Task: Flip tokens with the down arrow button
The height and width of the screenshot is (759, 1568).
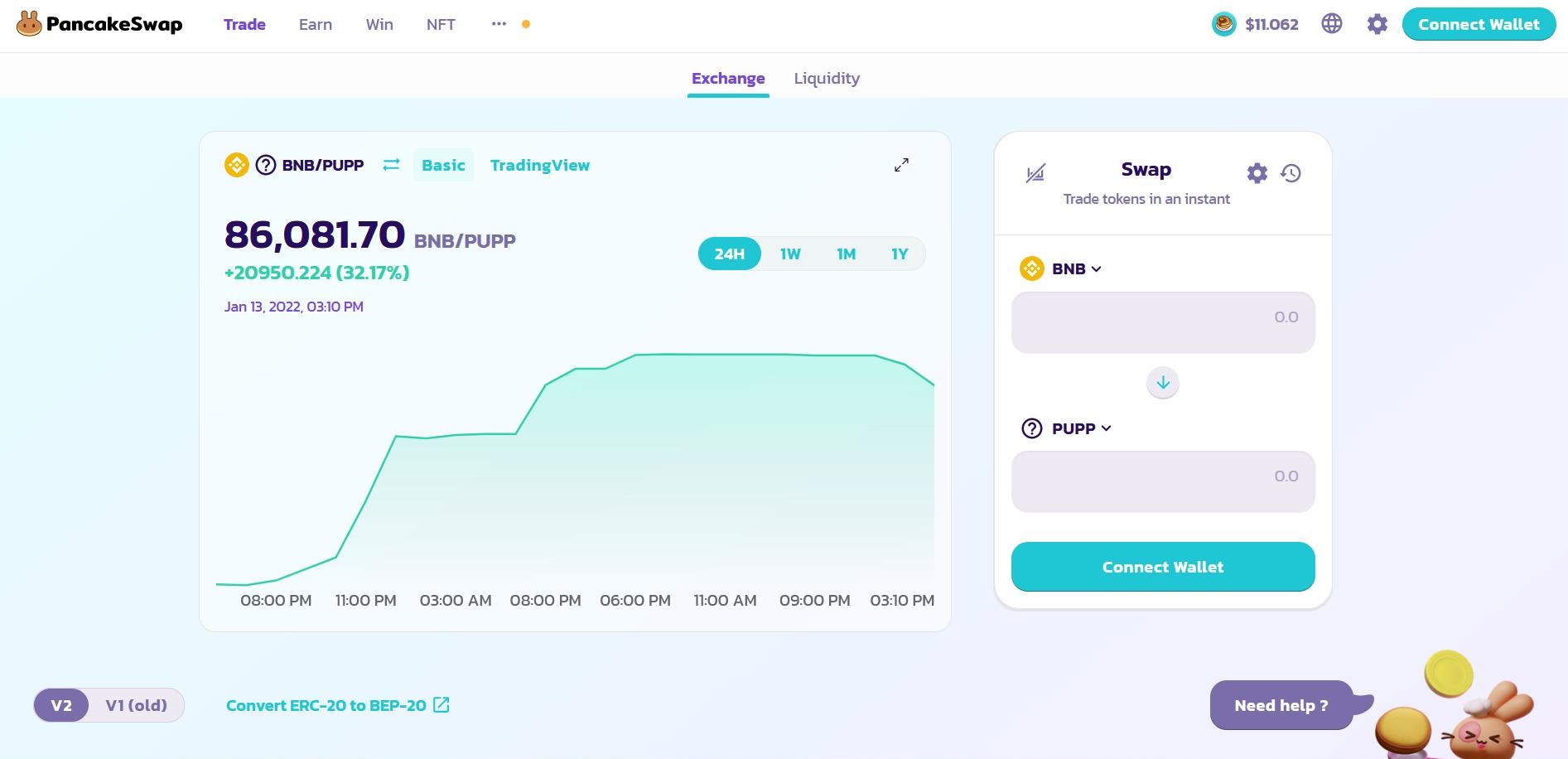Action: coord(1162,383)
